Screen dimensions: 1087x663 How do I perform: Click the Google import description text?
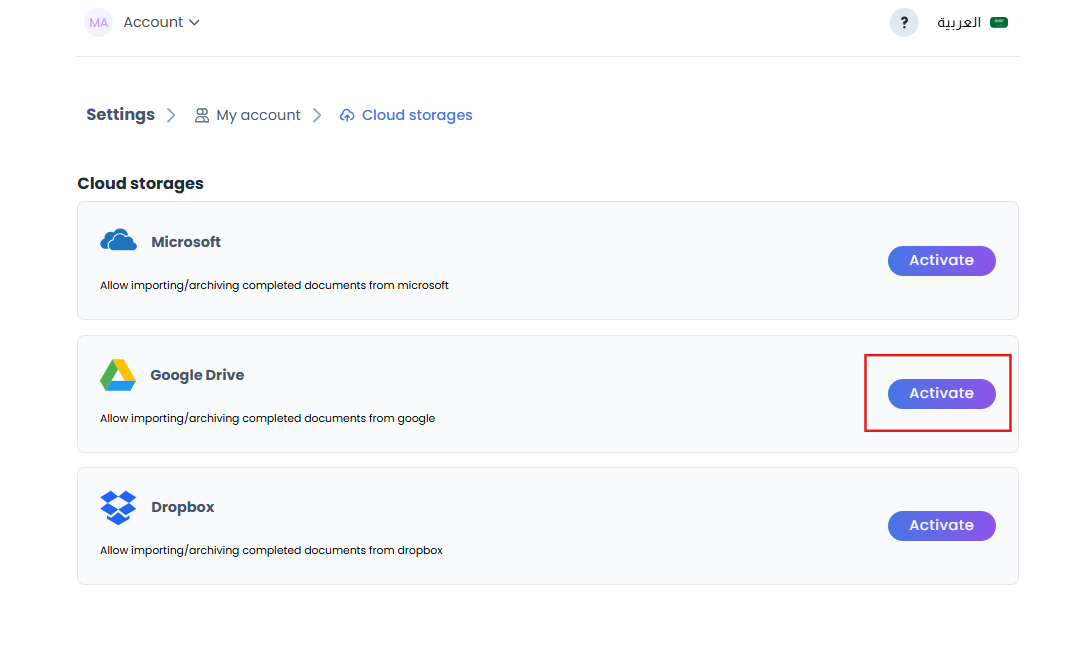point(268,418)
